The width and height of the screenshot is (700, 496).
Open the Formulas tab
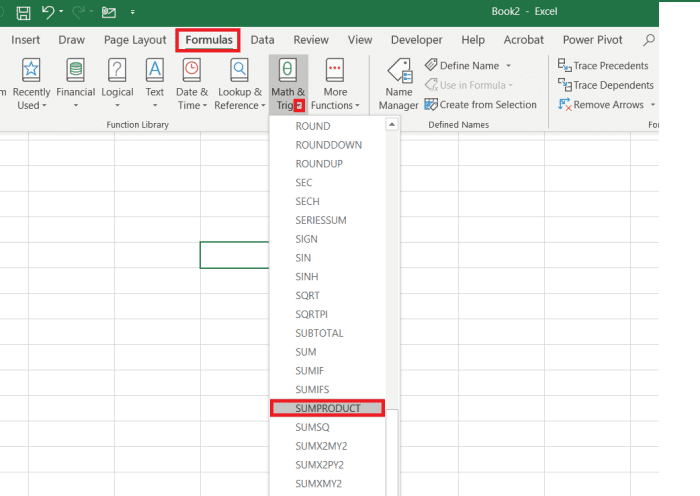point(208,40)
